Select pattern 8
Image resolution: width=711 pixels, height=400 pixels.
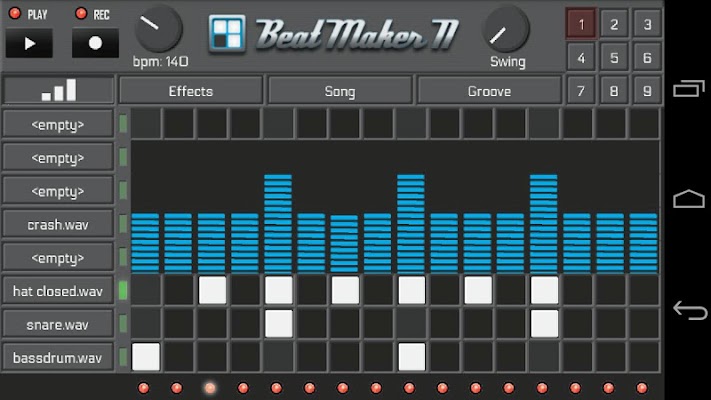click(x=614, y=91)
